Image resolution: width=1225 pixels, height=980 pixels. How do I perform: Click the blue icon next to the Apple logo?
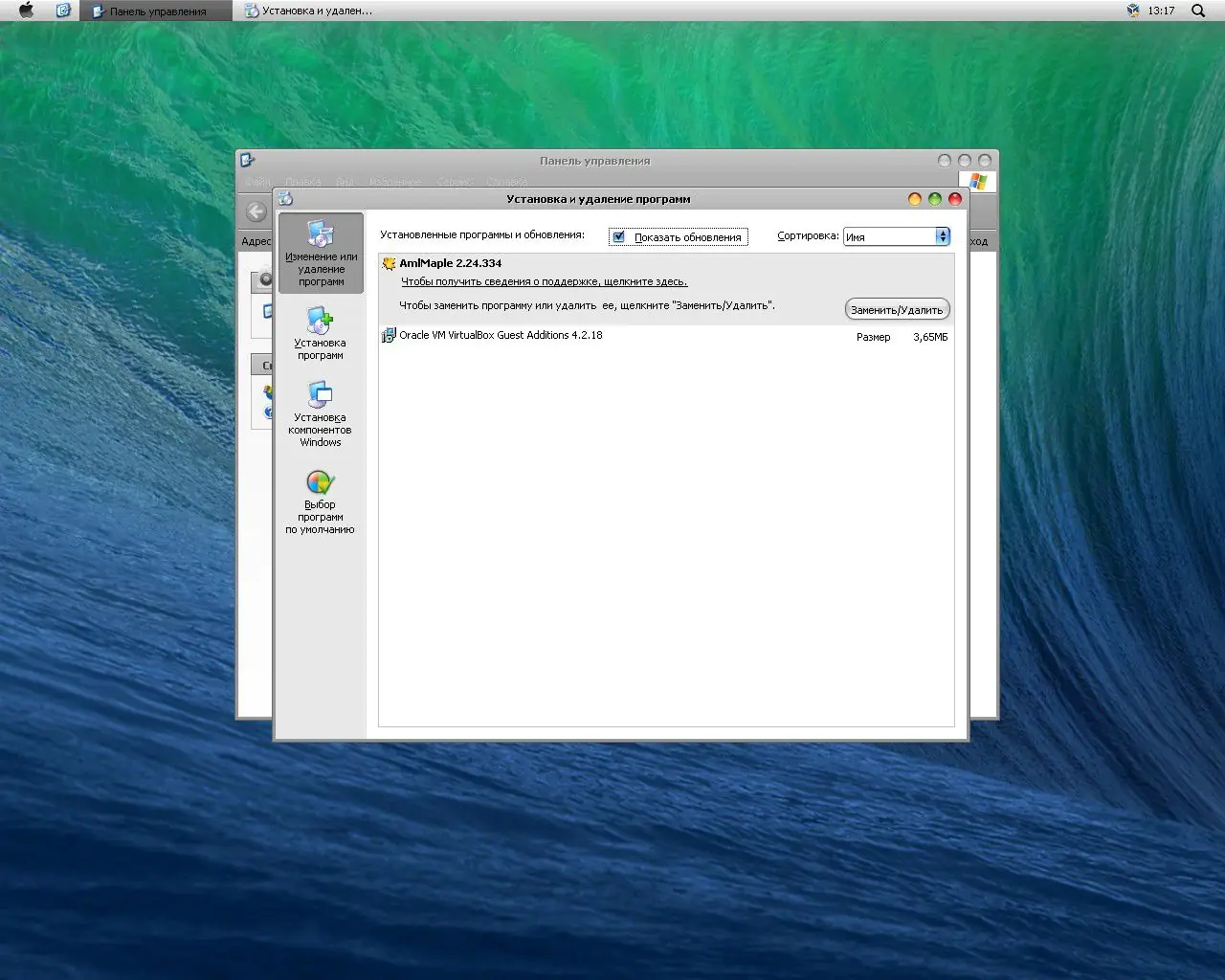pyautogui.click(x=63, y=11)
